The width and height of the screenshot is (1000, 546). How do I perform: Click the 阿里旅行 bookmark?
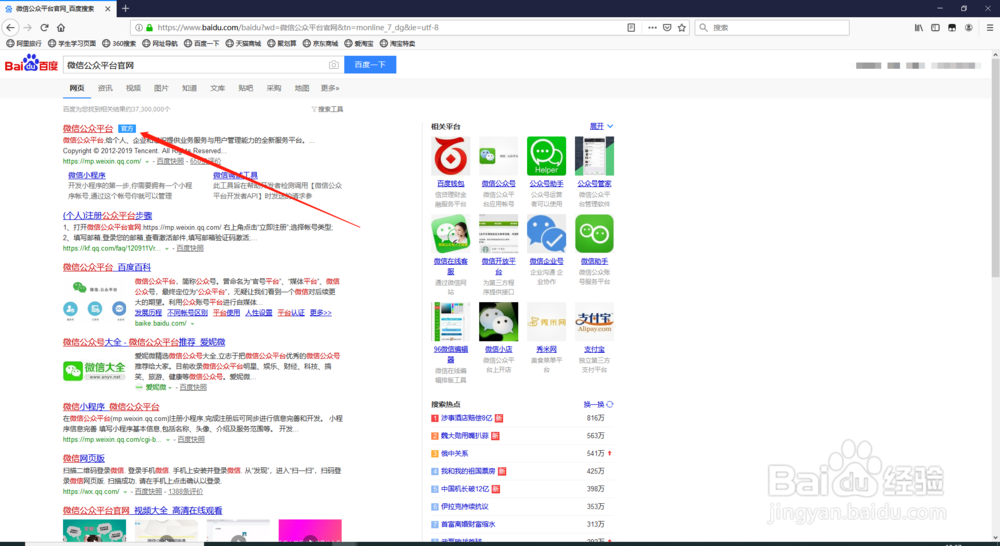click(24, 43)
